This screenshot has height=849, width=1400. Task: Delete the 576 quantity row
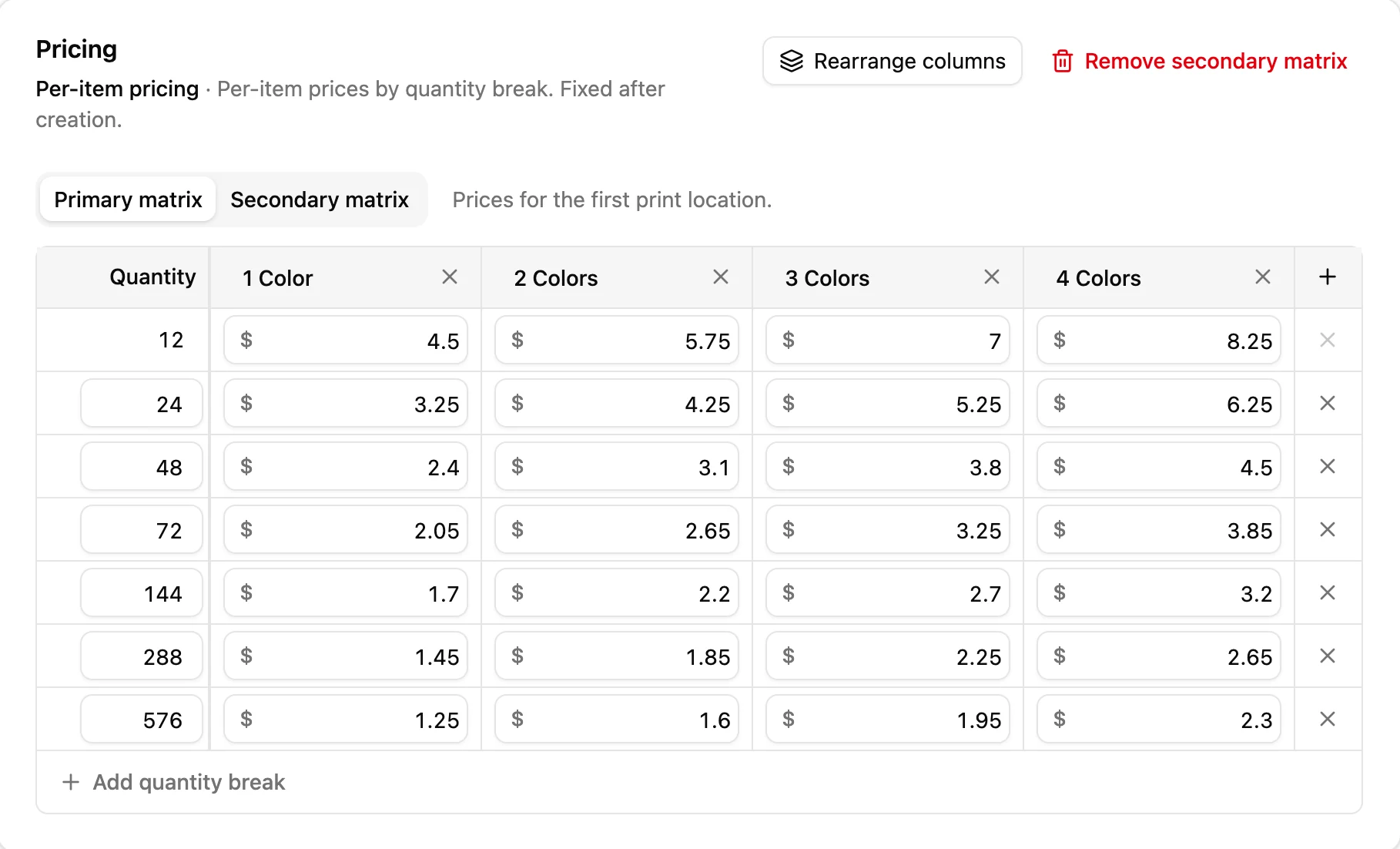[1328, 720]
